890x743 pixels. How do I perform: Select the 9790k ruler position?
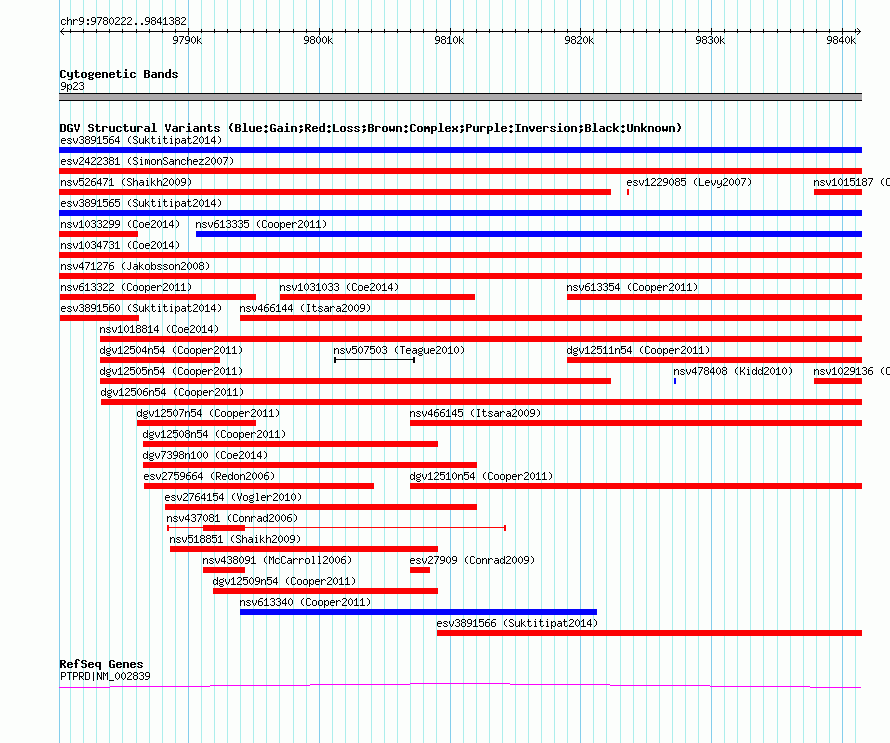(187, 40)
